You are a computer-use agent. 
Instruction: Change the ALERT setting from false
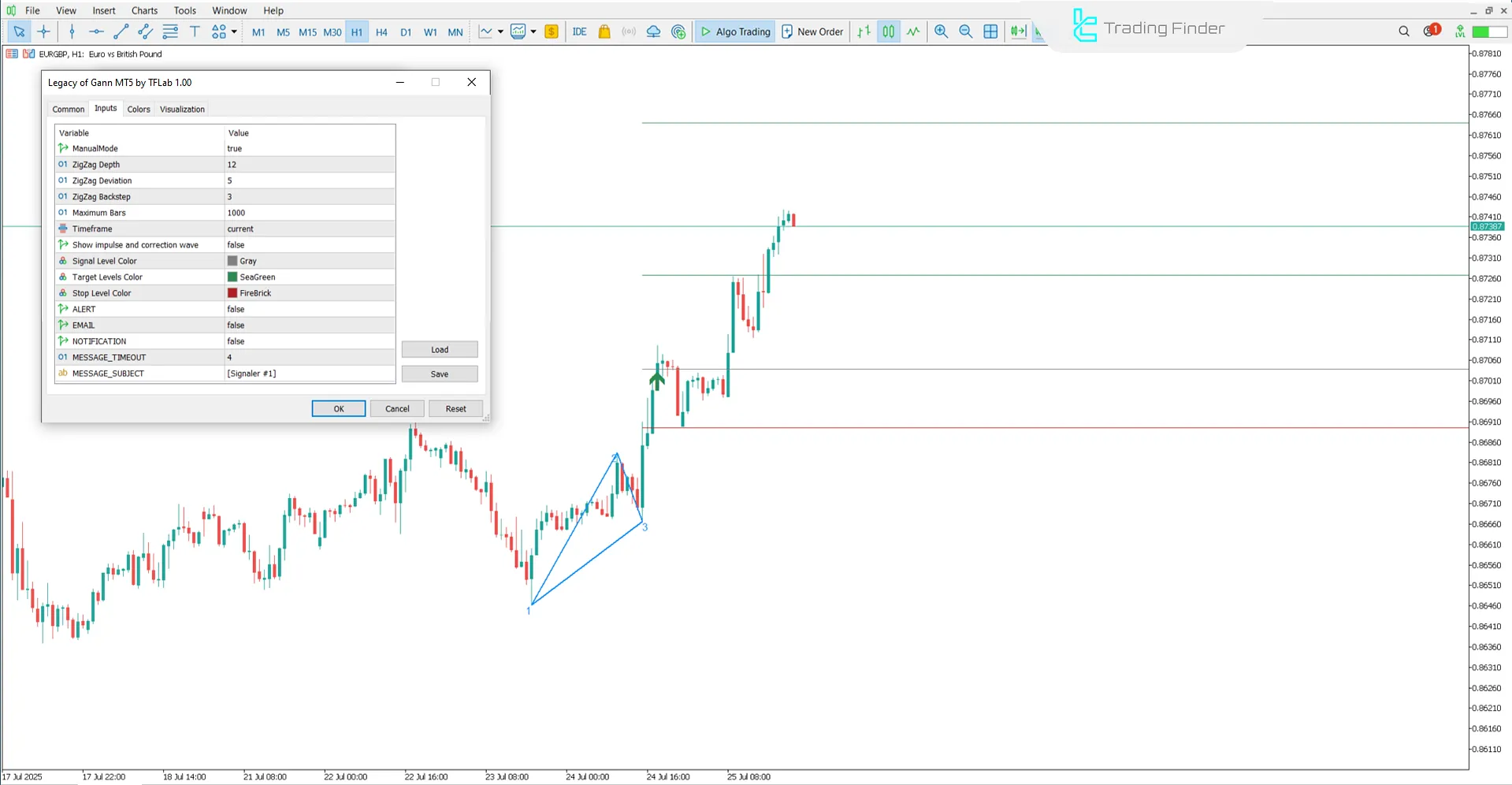tap(307, 309)
